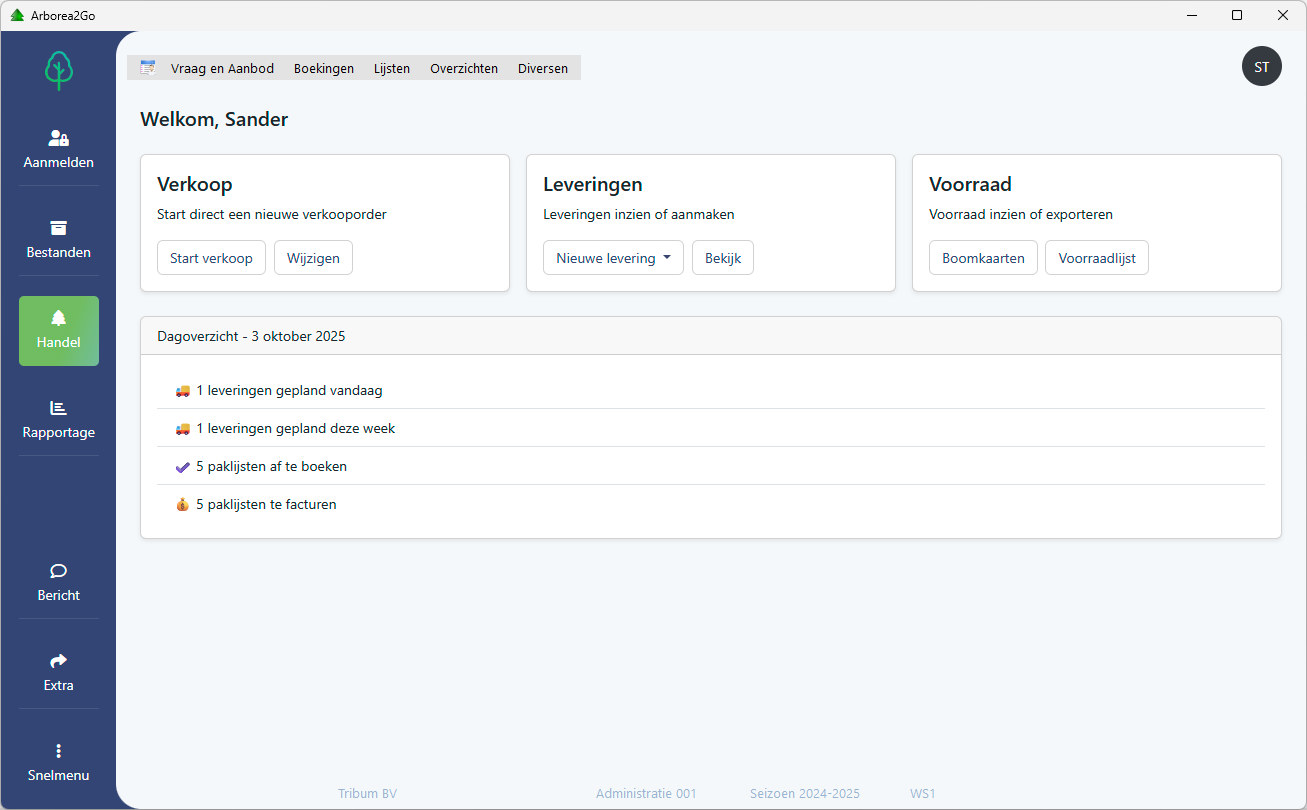Image resolution: width=1307 pixels, height=810 pixels.
Task: Open the Overzichten menu
Action: [x=464, y=69]
